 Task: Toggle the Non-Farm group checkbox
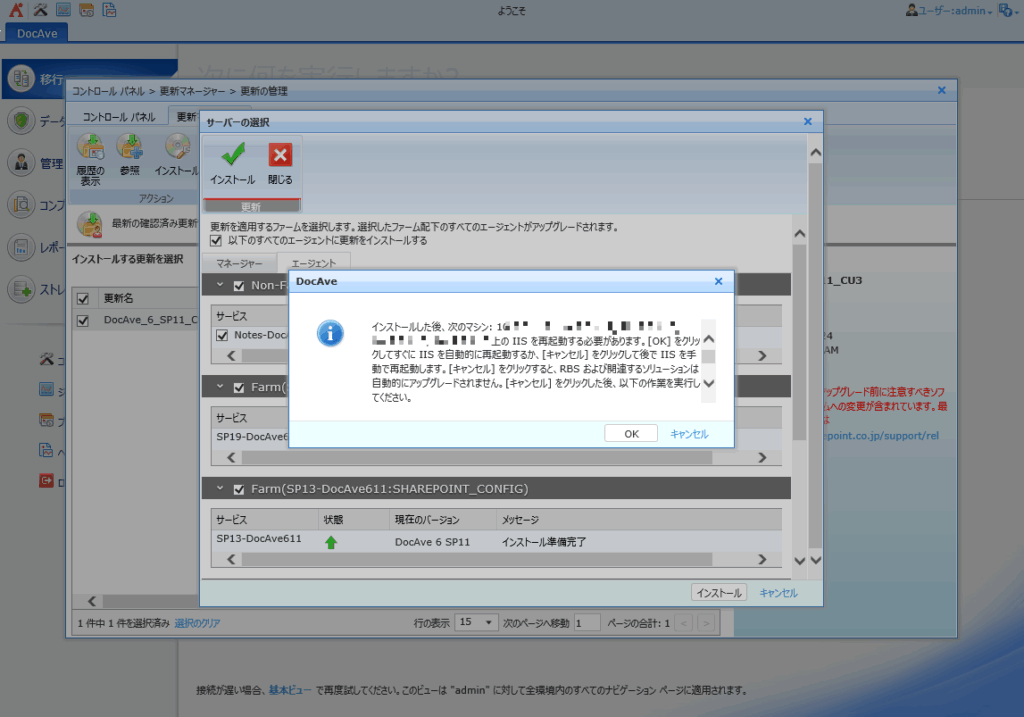[x=239, y=285]
